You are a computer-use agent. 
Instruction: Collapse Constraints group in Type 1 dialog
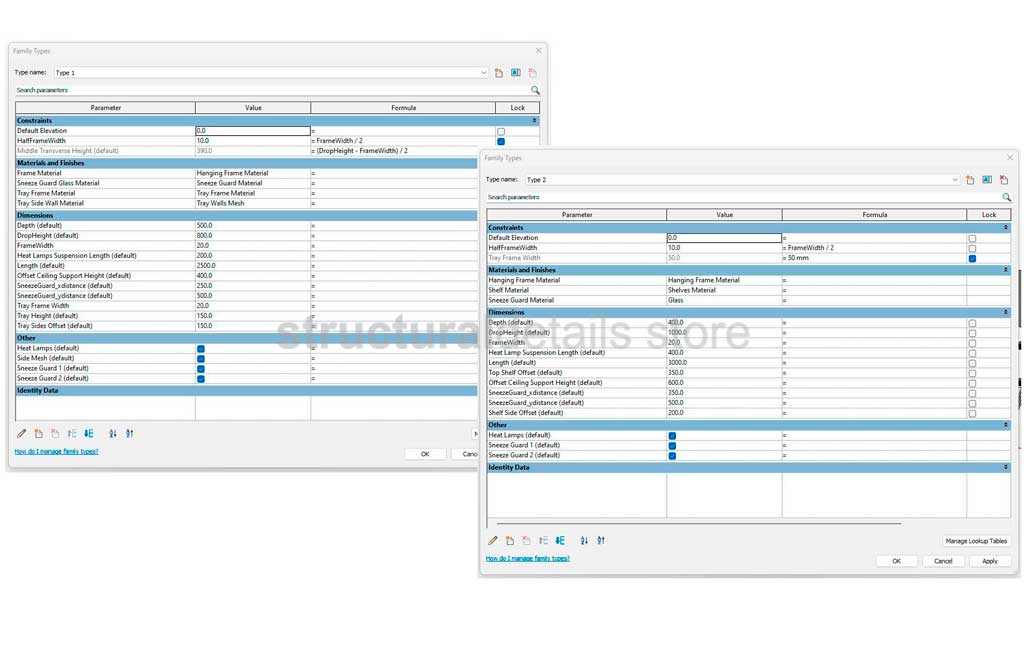point(534,121)
